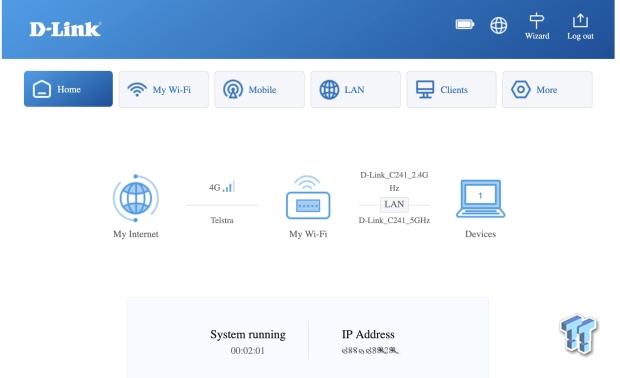The image size is (620, 378).
Task: Click the My Internet label
Action: point(136,234)
